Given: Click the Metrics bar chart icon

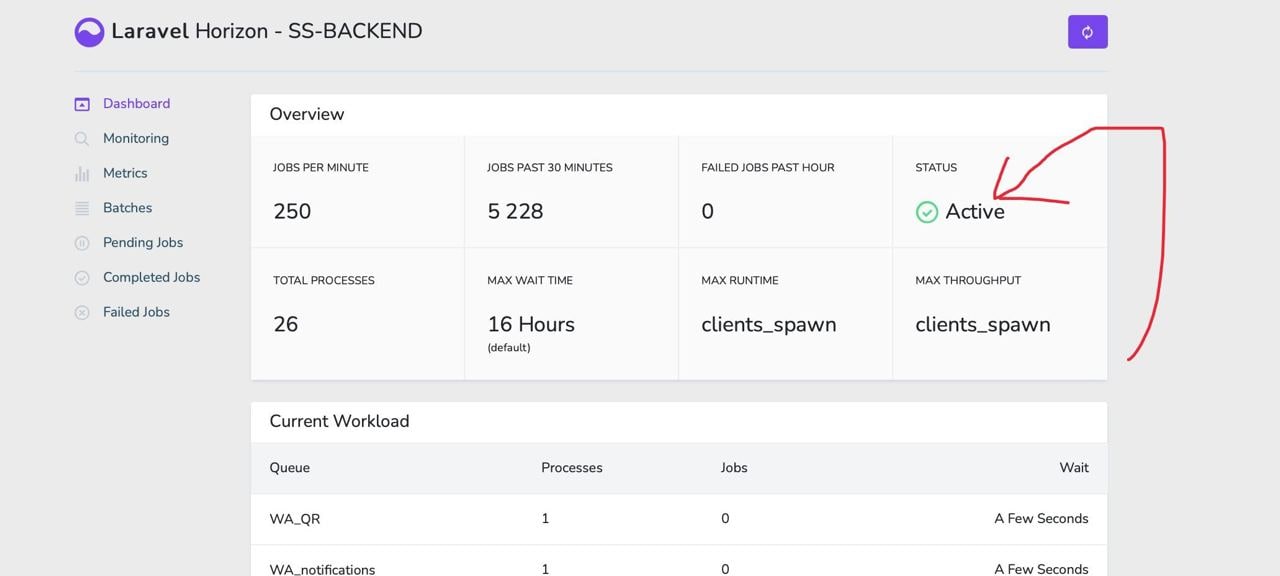Looking at the screenshot, I should point(82,174).
